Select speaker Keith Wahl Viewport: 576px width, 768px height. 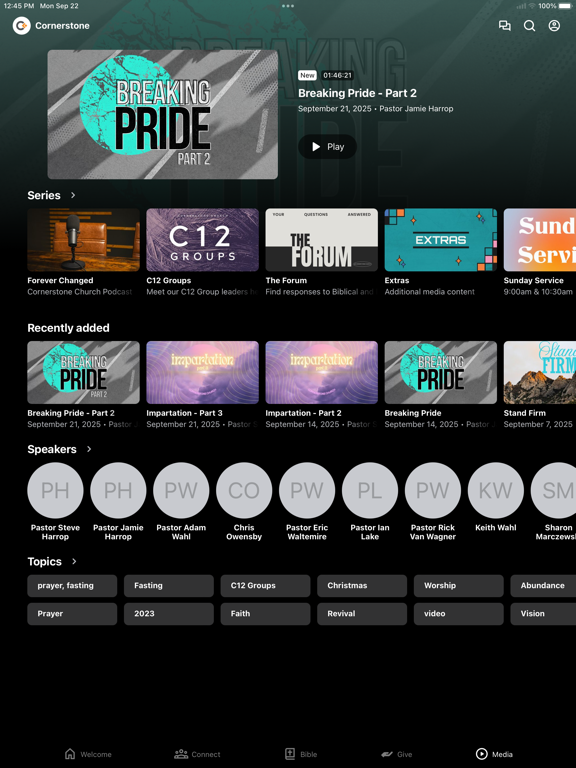496,490
